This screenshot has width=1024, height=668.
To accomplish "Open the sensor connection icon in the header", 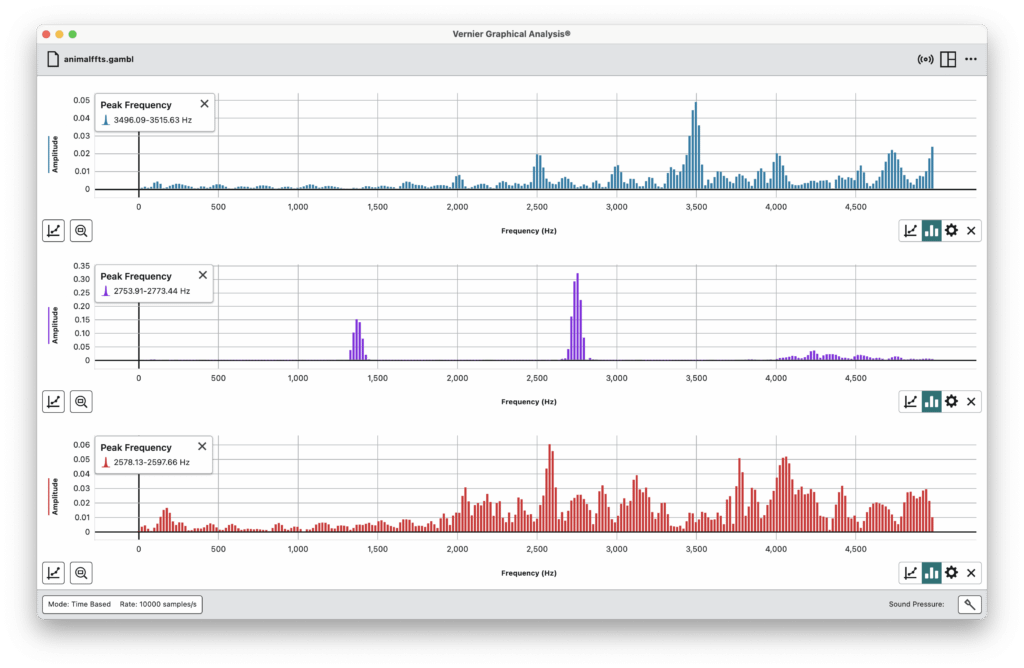I will point(925,59).
